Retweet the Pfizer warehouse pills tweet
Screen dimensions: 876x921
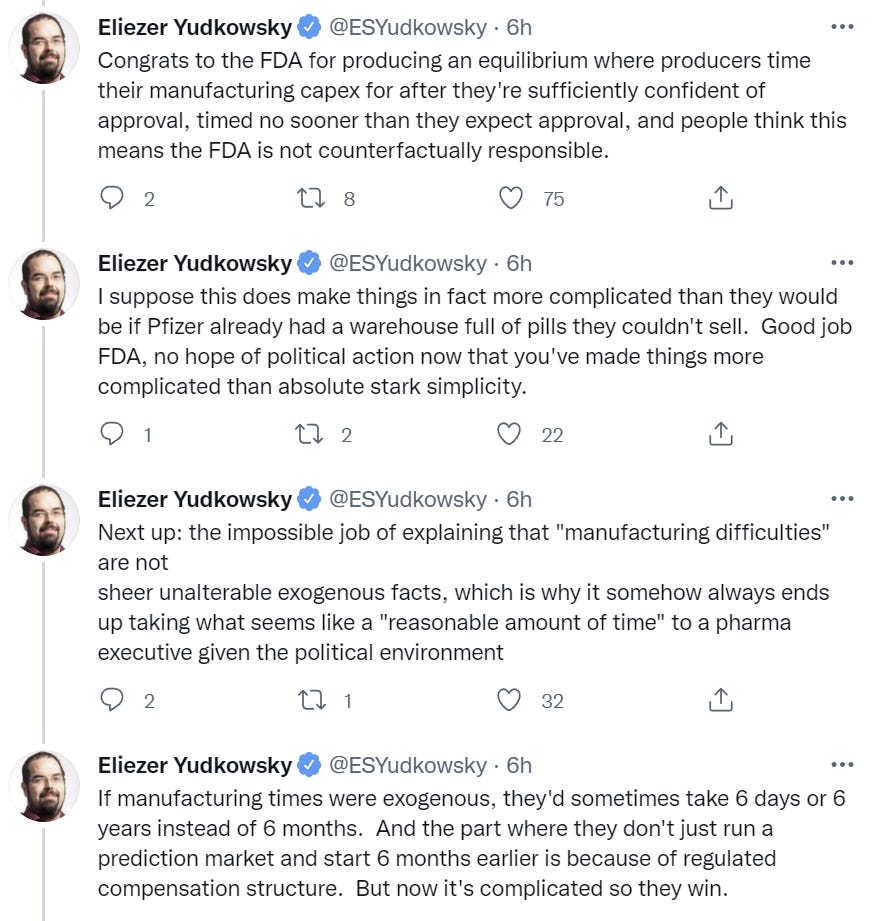tap(311, 434)
